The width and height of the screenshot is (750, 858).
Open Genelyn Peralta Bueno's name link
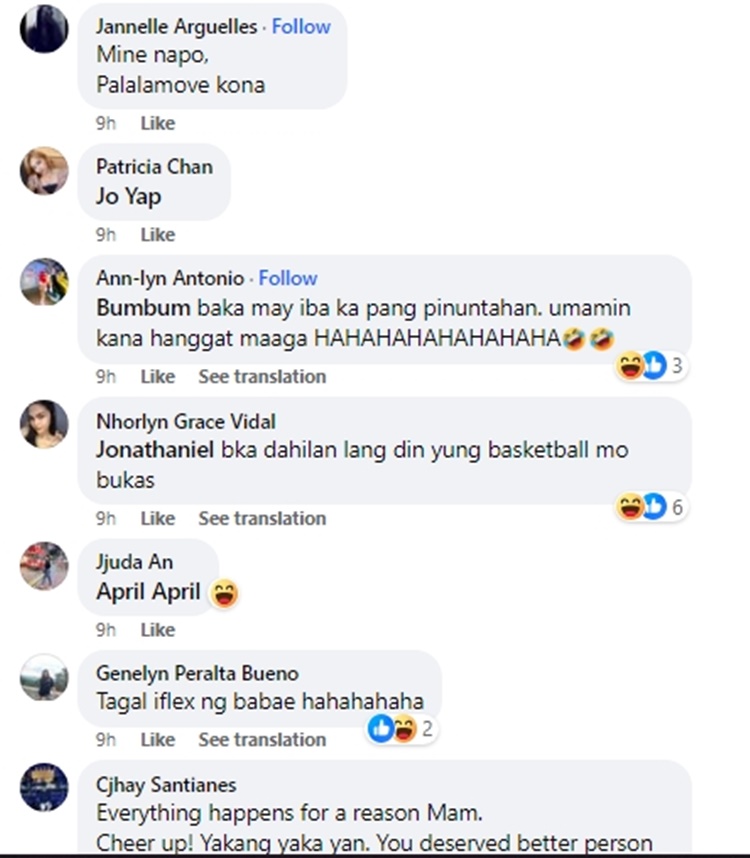[197, 673]
